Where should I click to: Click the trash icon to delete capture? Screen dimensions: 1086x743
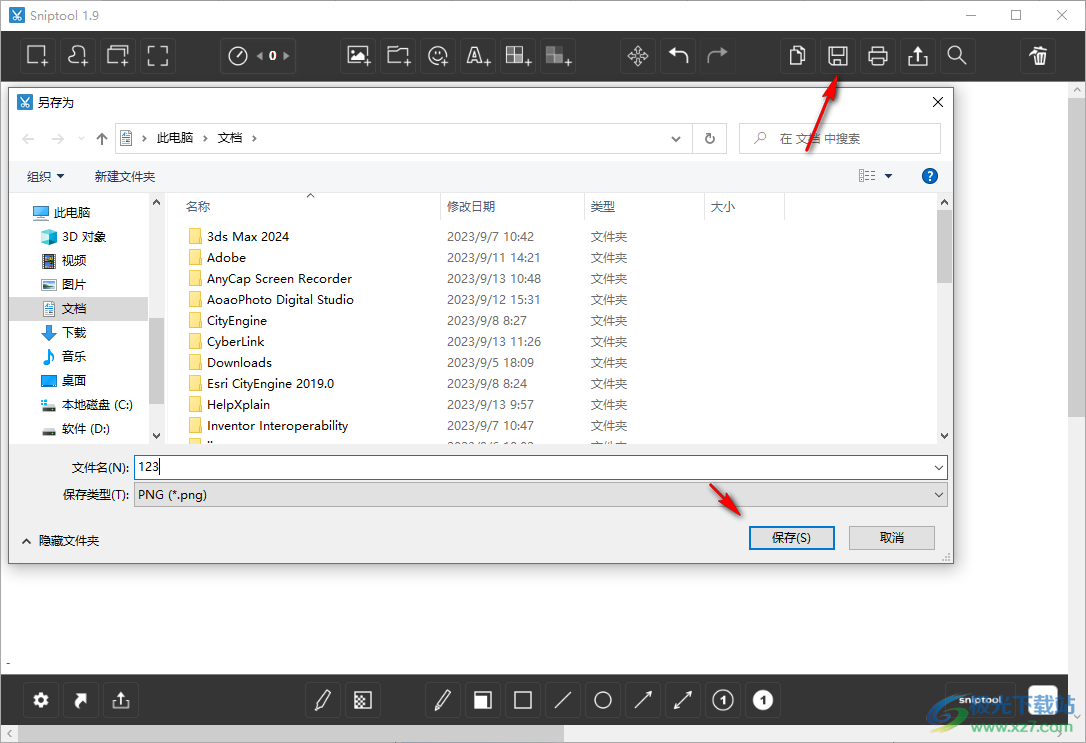[1037, 56]
